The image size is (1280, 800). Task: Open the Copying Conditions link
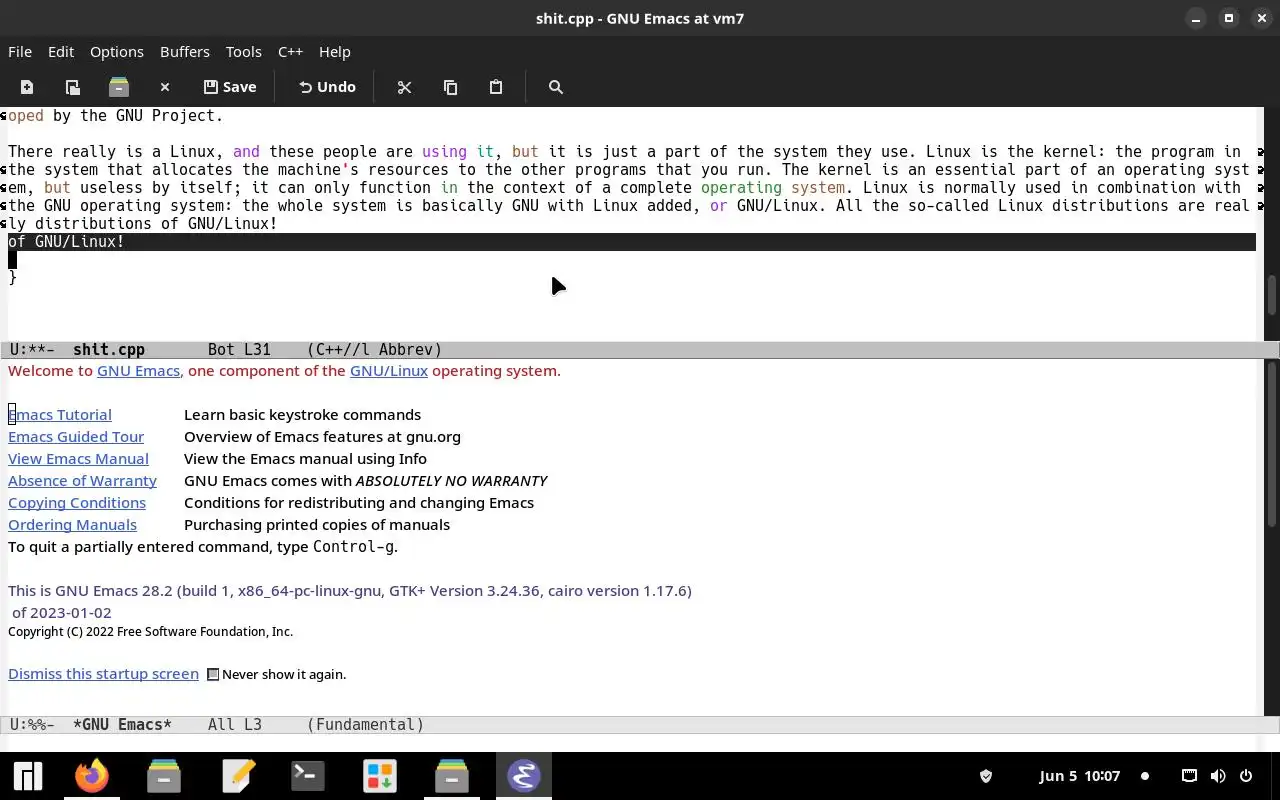[x=77, y=502]
